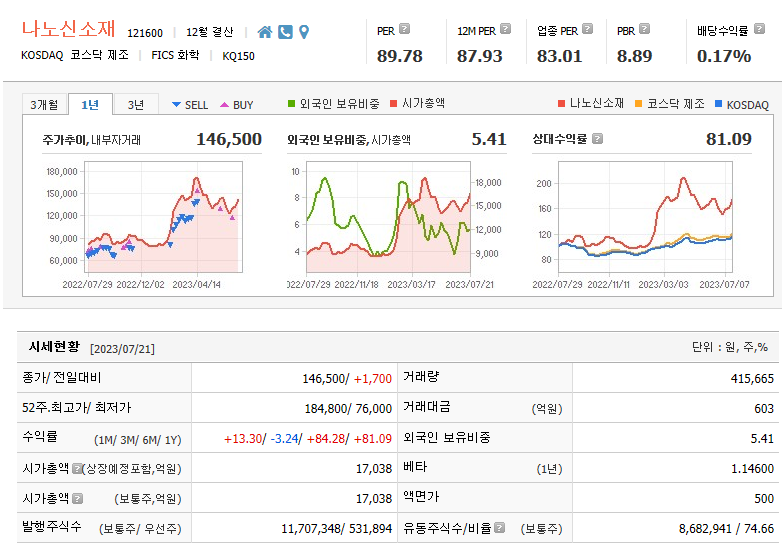Click the green 외국인 보유비중 legend swatch

292,104
